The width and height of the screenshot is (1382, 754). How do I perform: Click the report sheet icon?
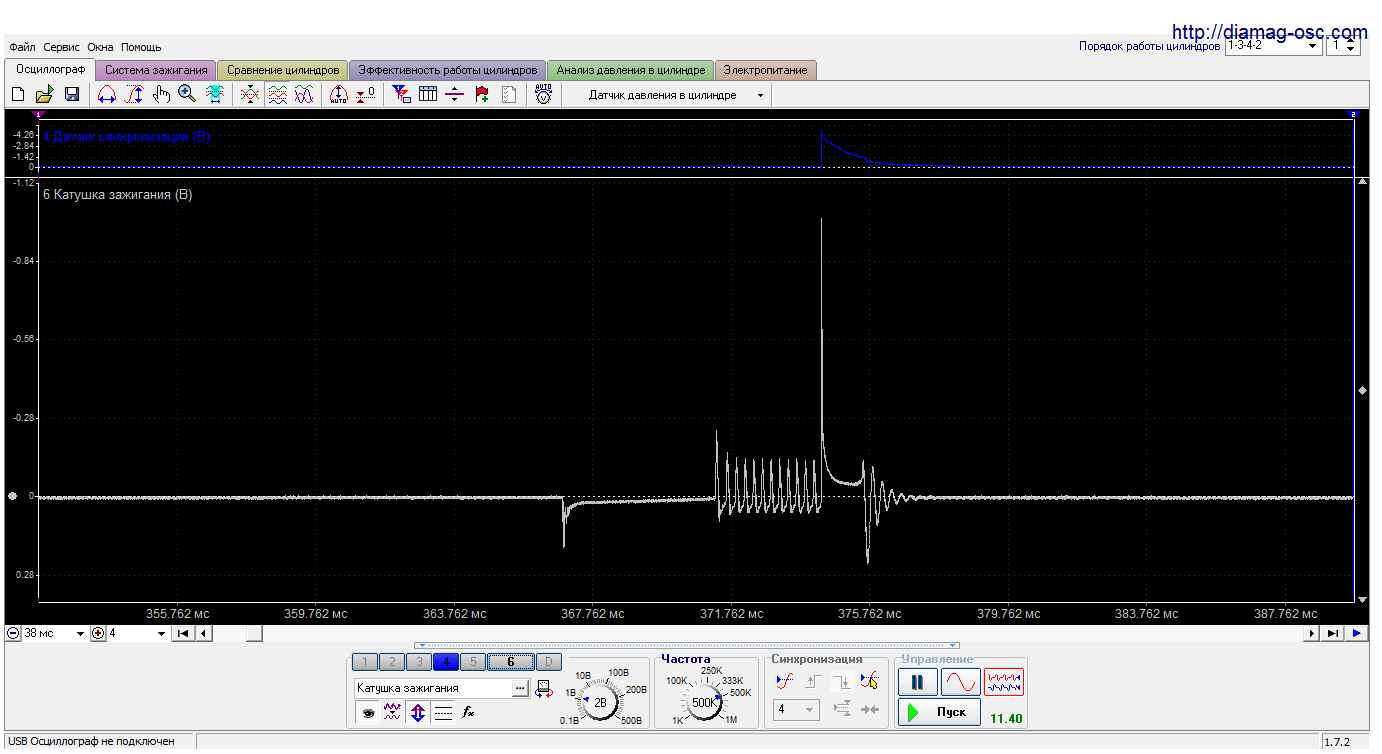[x=509, y=94]
